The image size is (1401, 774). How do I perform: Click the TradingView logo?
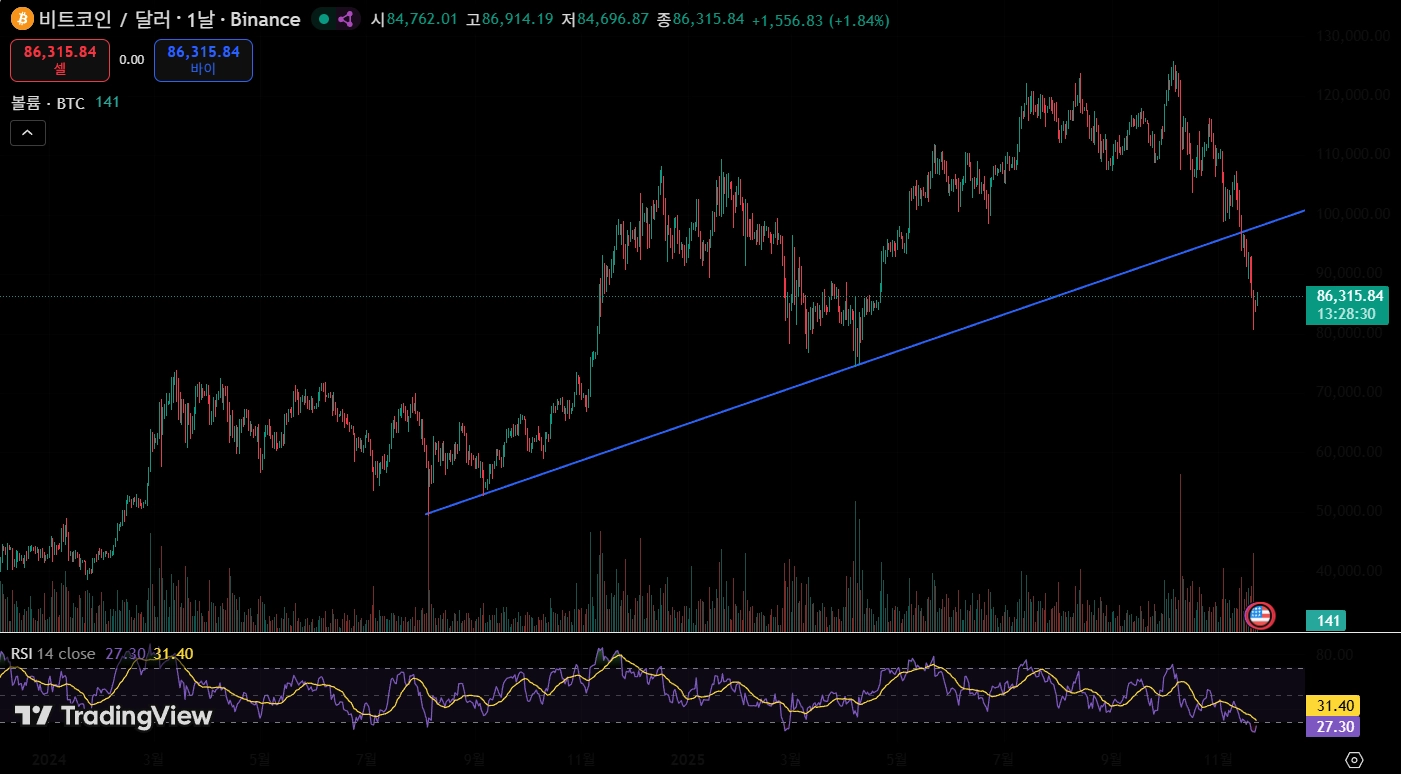click(x=113, y=716)
